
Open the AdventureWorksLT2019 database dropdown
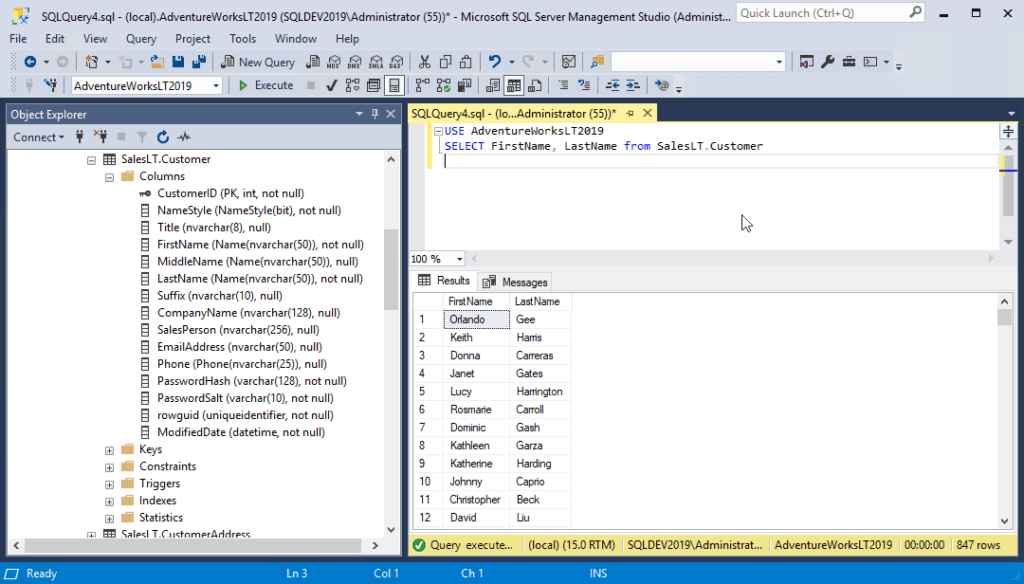(216, 86)
